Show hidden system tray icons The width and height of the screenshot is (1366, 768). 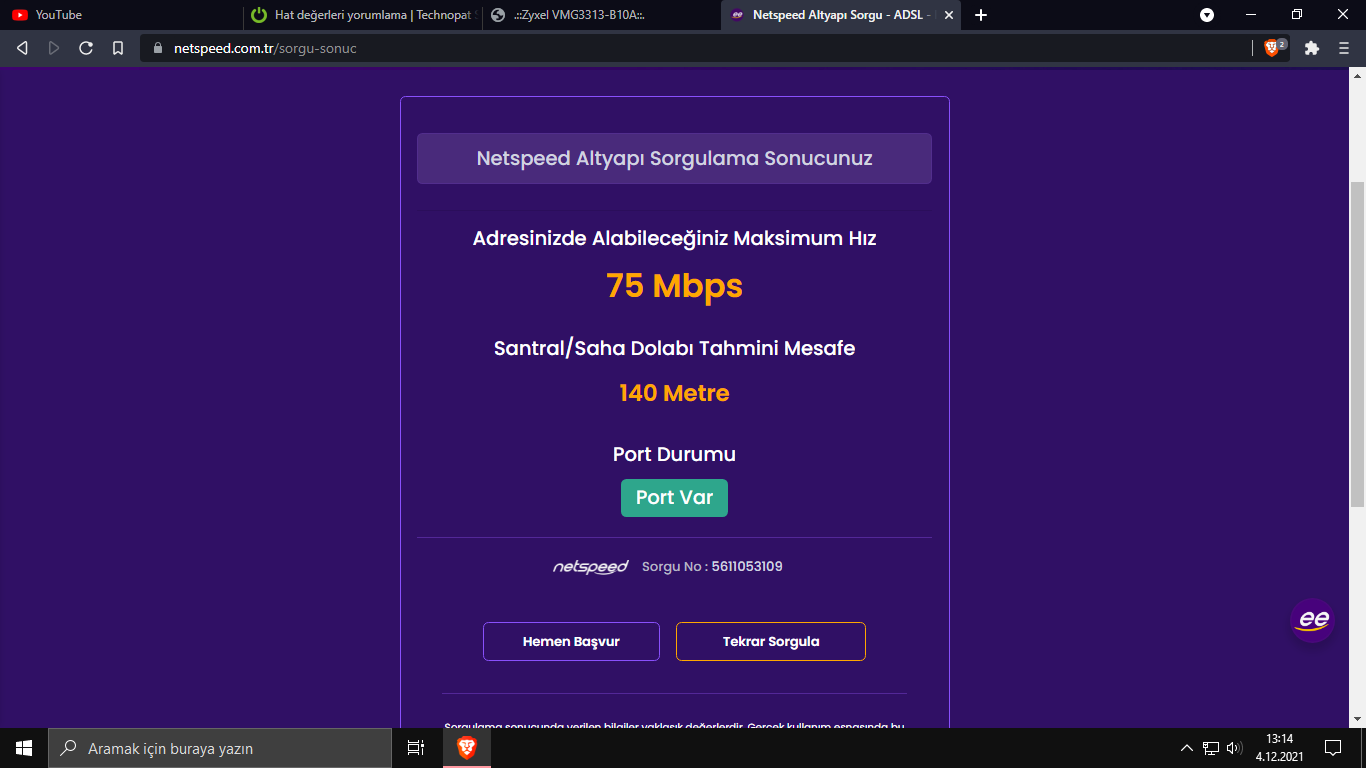point(1187,748)
